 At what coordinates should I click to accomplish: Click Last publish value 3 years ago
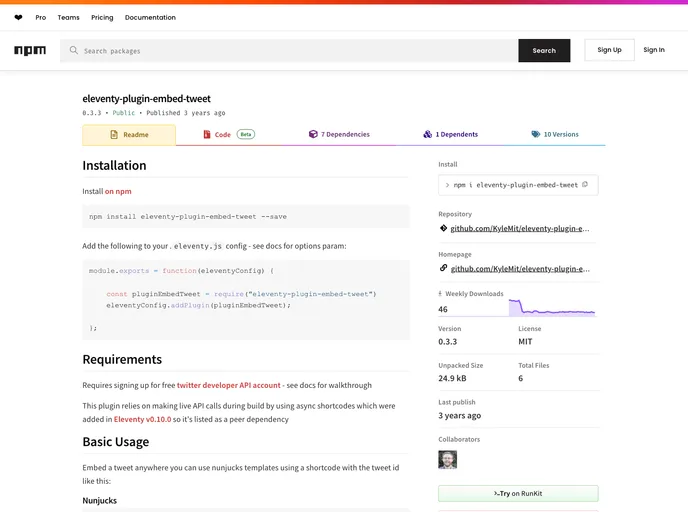point(459,415)
